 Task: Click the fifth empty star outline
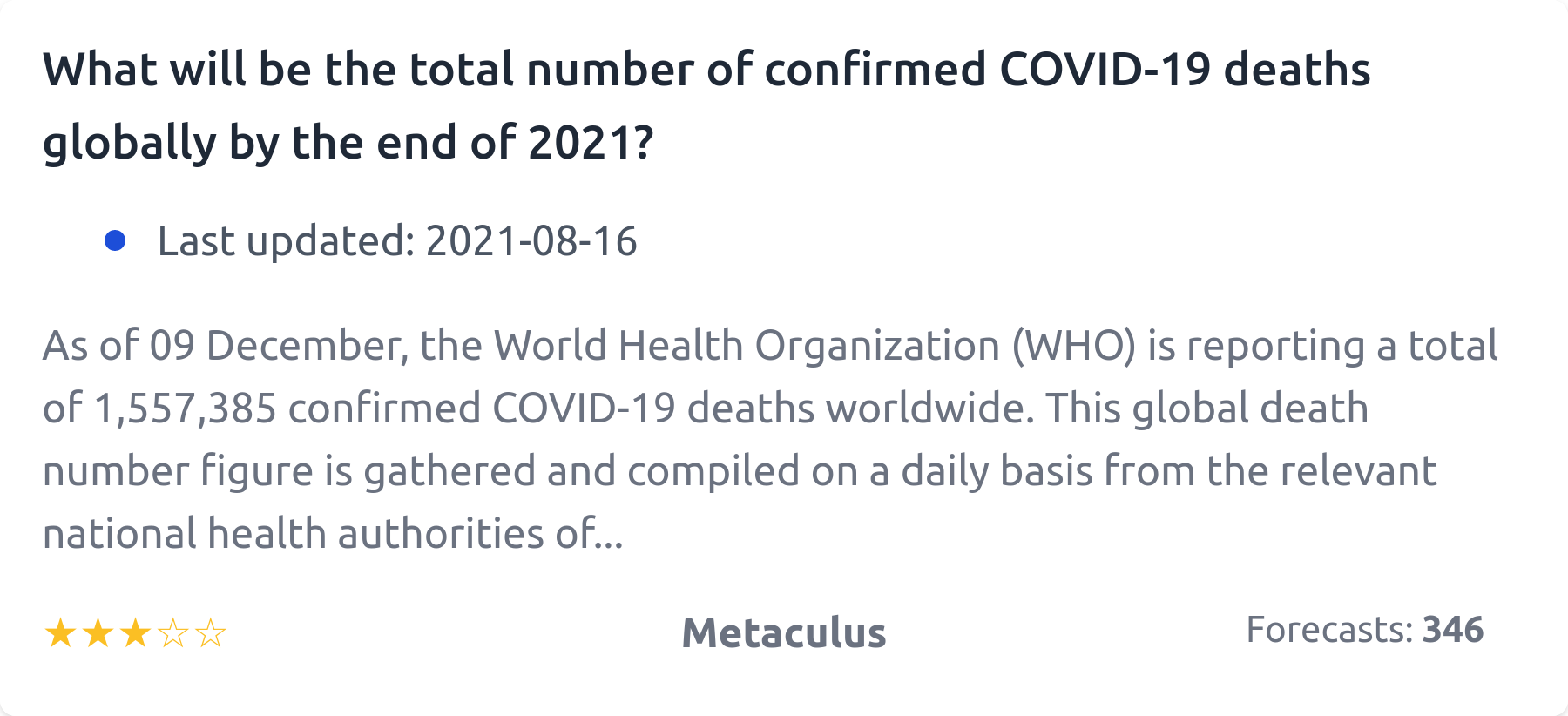(x=211, y=633)
